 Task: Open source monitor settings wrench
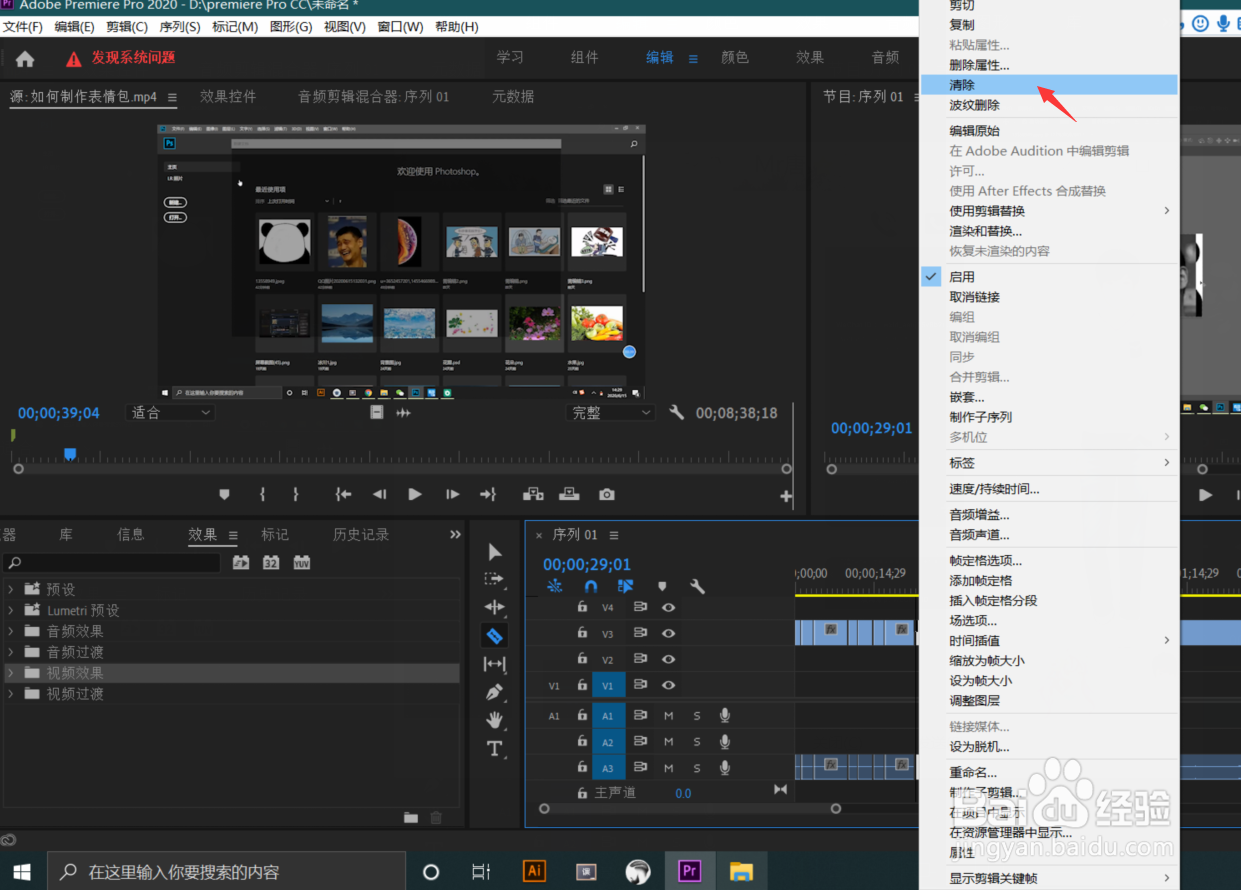click(x=677, y=412)
